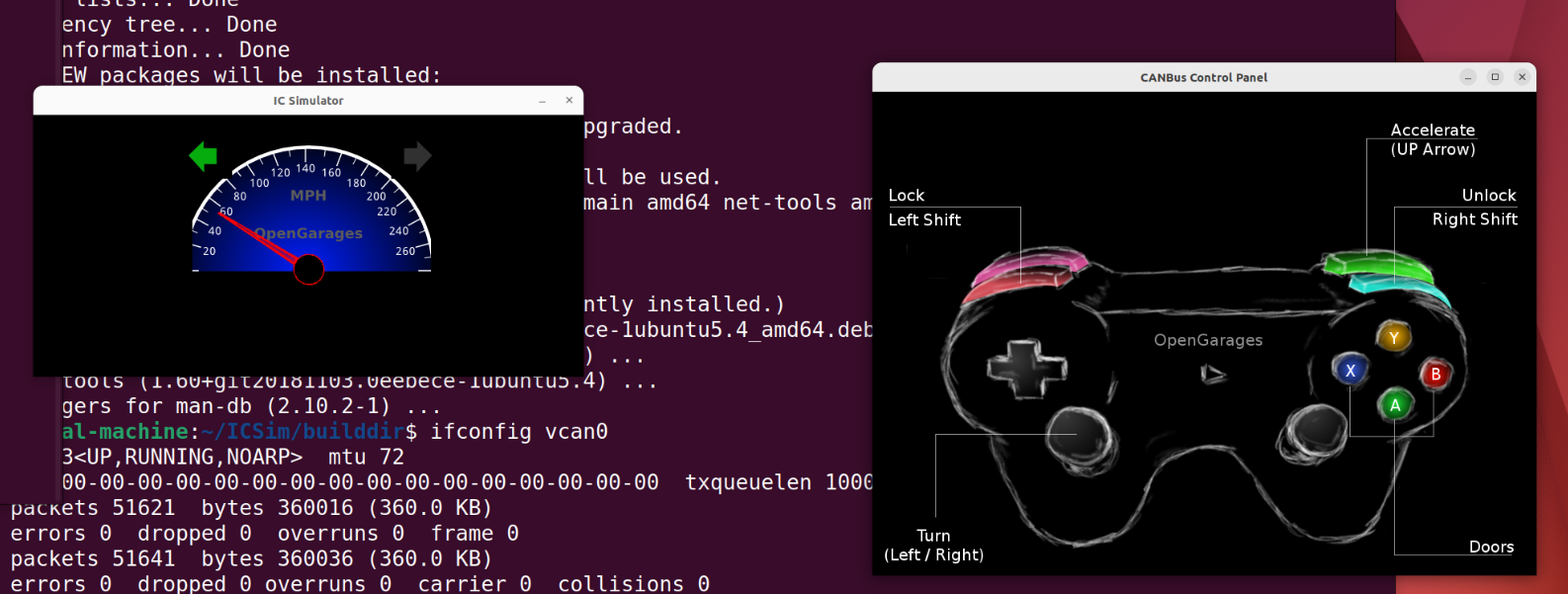1568x594 pixels.
Task: Click the 'packets 51621' line in terminal
Action: (252, 508)
